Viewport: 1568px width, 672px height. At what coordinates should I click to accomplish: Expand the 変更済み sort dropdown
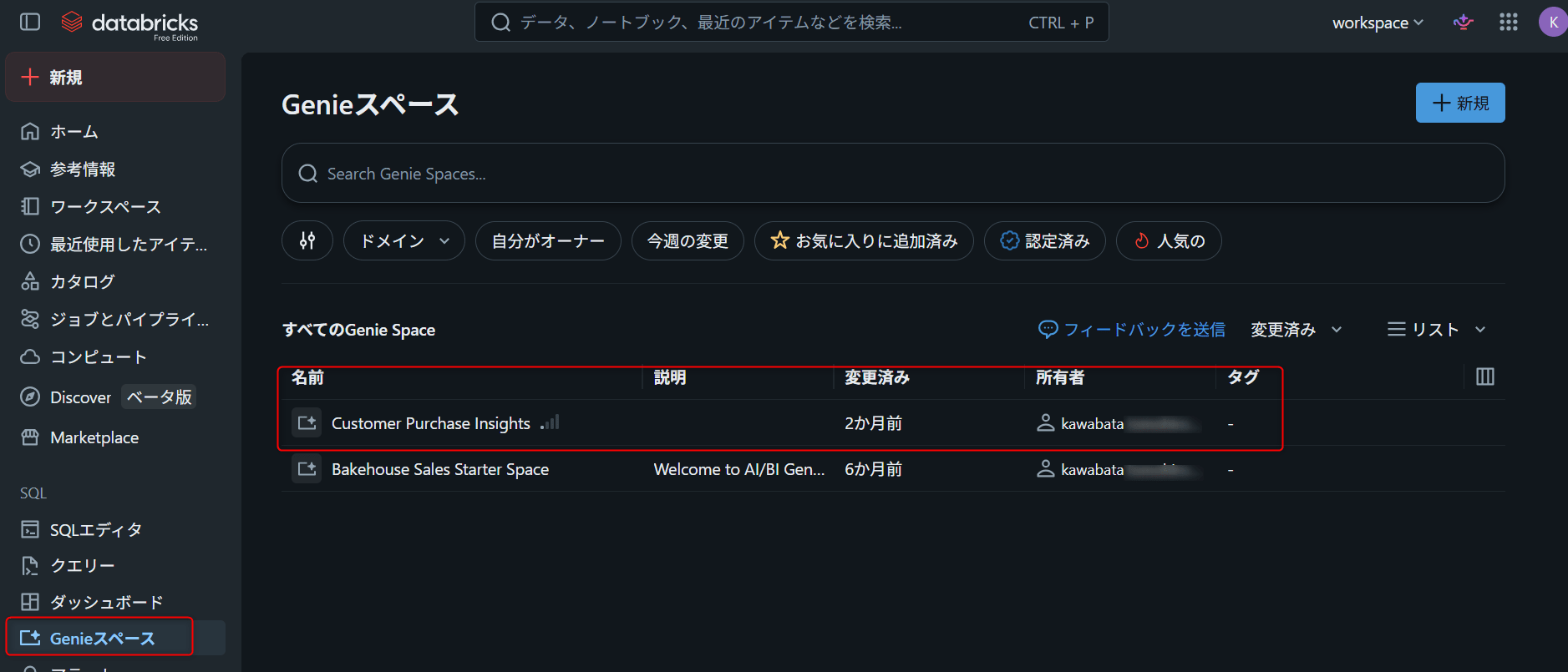click(x=1297, y=329)
